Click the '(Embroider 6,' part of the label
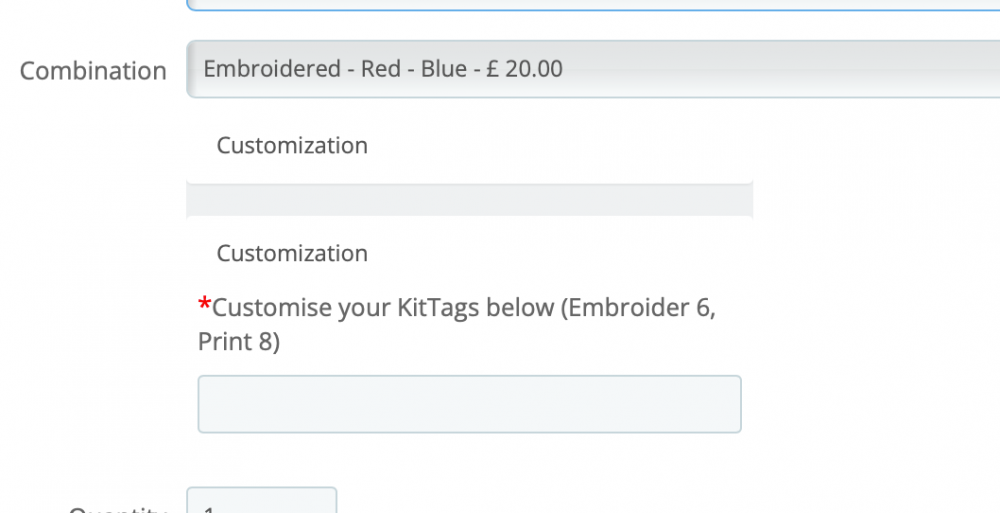 pyautogui.click(x=639, y=308)
